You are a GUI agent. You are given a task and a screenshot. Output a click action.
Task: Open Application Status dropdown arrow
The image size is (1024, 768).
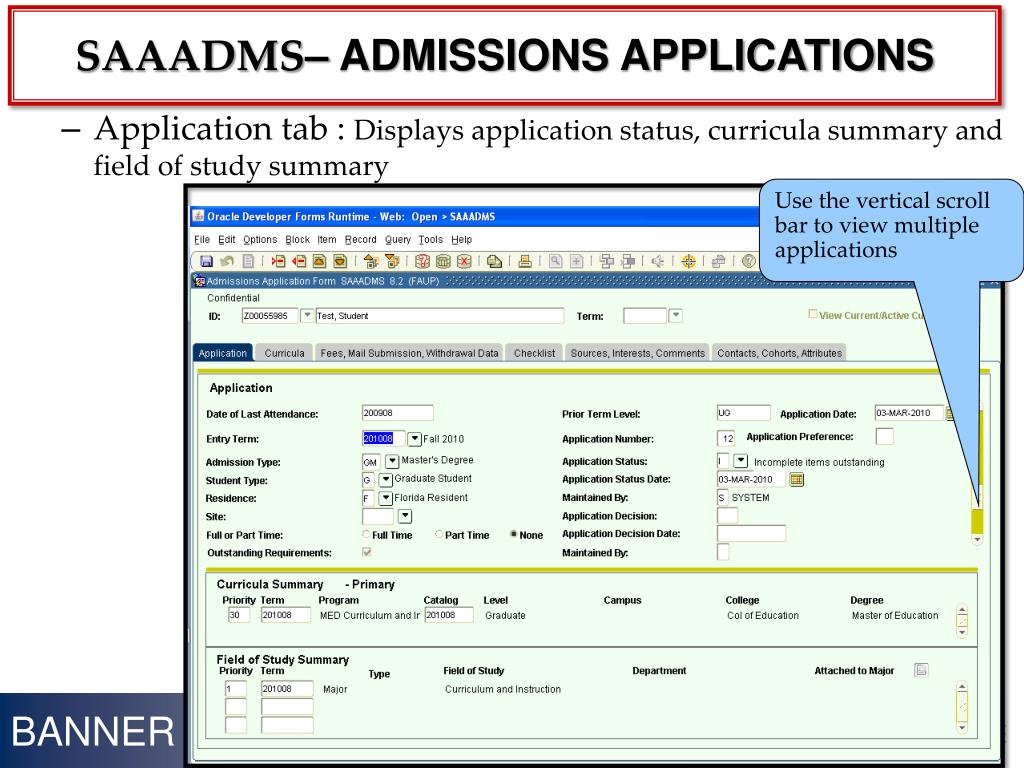741,461
